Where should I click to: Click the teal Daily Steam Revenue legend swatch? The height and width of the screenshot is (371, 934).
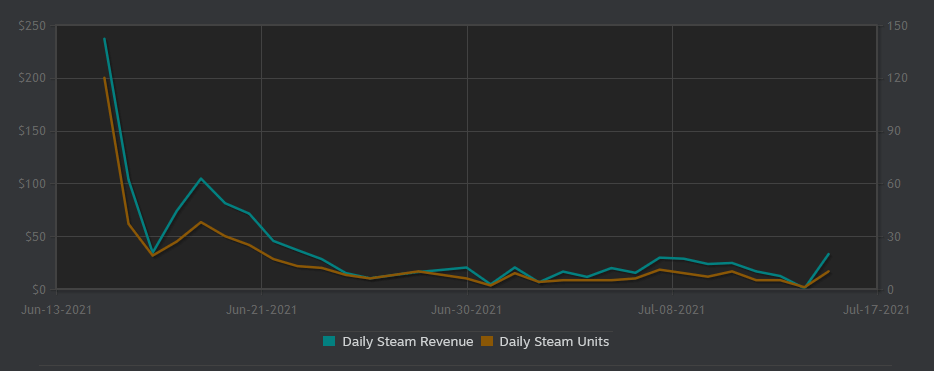(329, 341)
